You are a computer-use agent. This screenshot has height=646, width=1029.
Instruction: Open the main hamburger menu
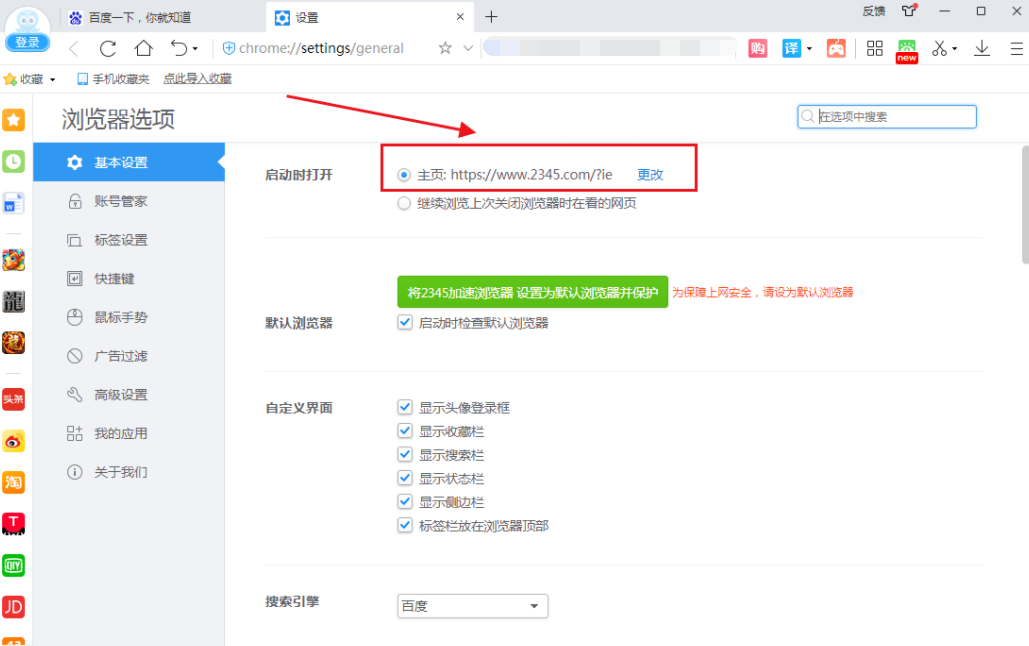point(1016,49)
